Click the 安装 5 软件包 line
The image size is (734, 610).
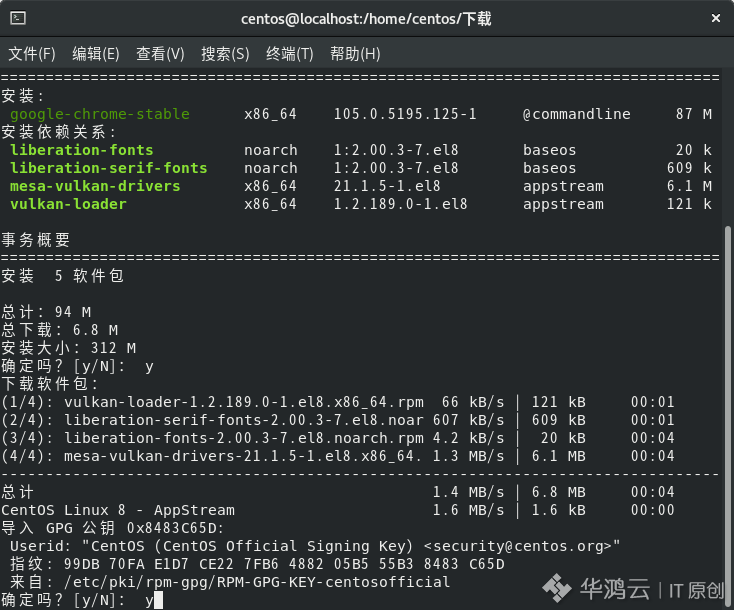pos(62,276)
